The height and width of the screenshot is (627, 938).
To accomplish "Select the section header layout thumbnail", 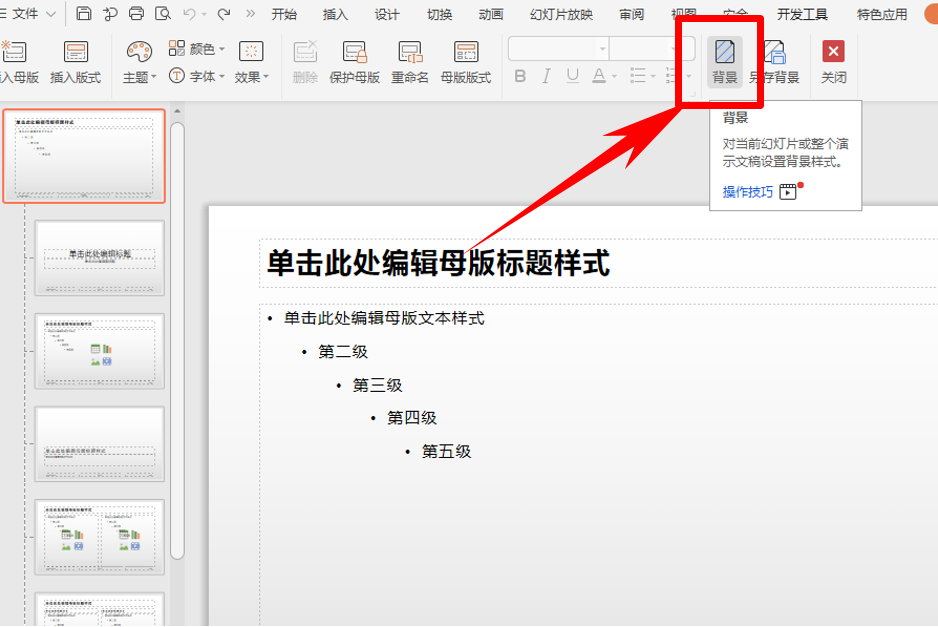I will coord(99,444).
